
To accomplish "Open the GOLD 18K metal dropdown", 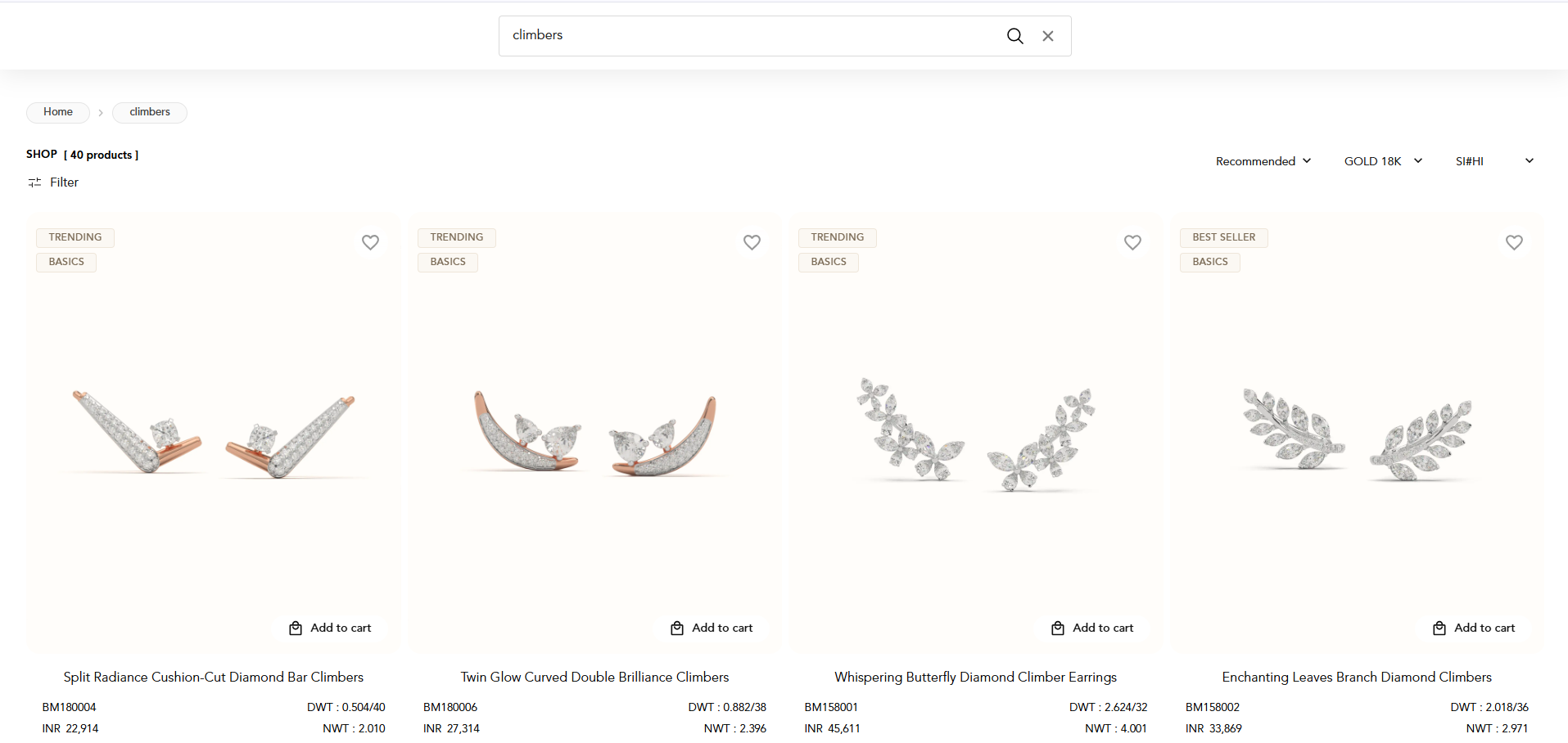I will pos(1383,161).
